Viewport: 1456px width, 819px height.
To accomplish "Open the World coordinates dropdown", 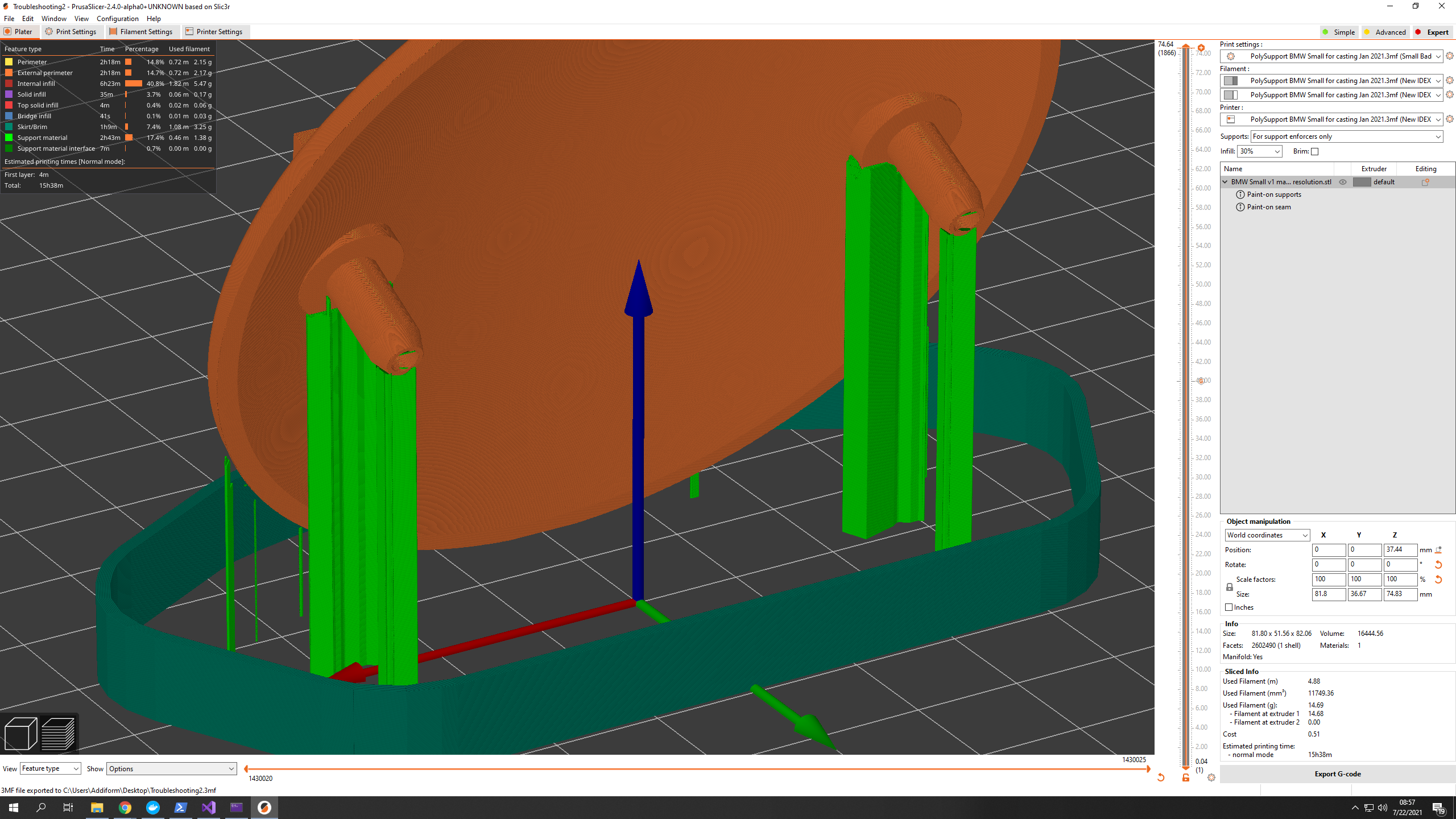I will click(1267, 535).
